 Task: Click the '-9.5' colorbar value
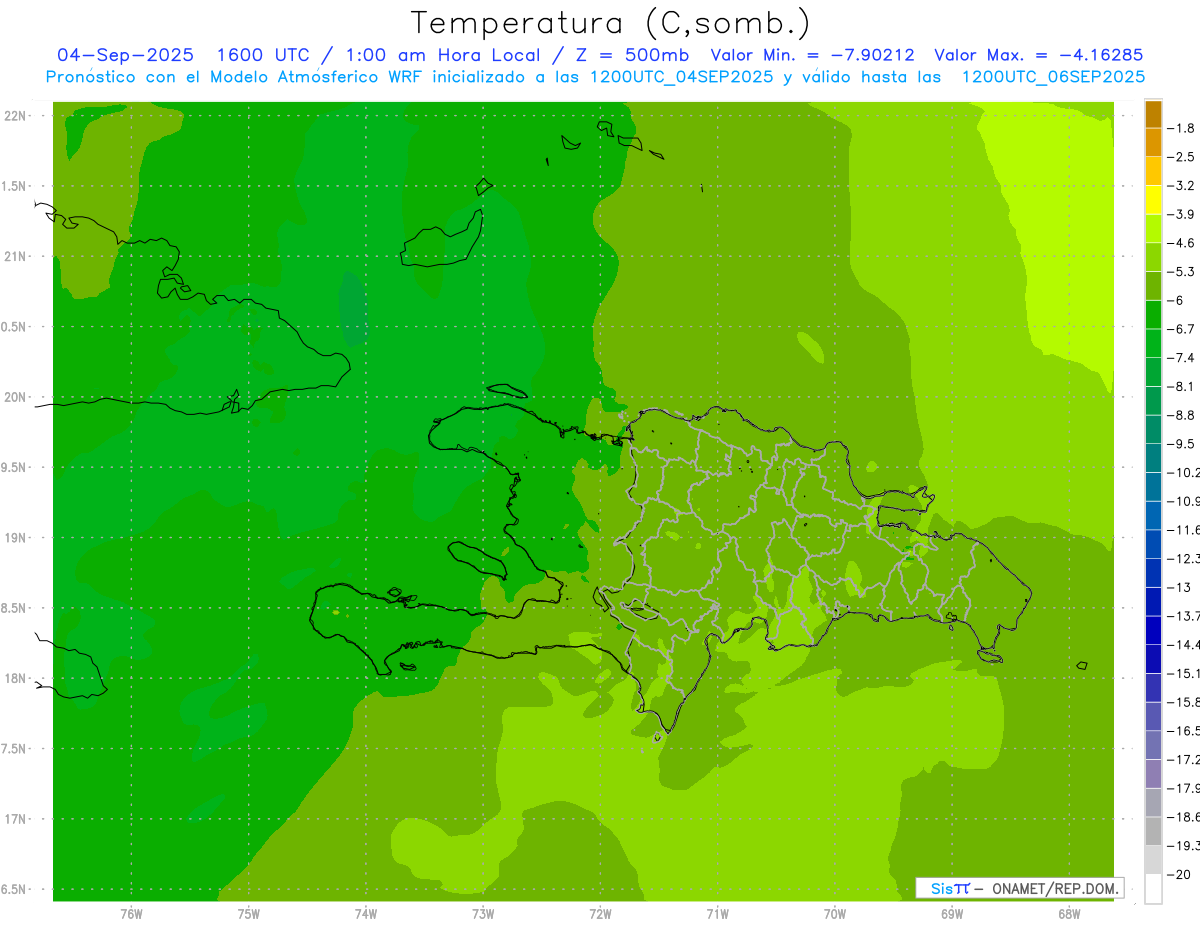[1182, 444]
